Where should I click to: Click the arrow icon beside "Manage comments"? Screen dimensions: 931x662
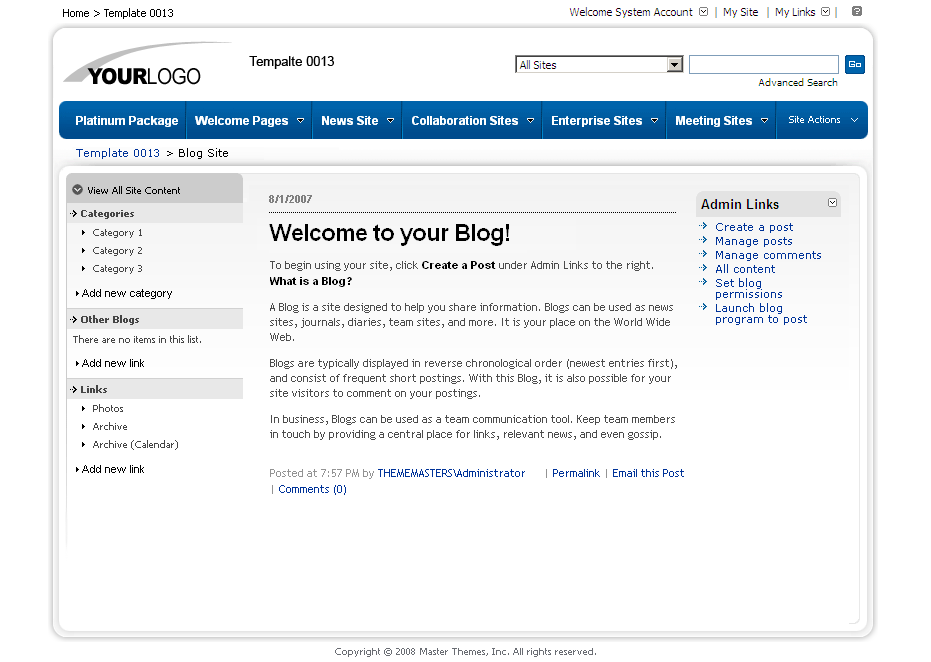pos(704,255)
